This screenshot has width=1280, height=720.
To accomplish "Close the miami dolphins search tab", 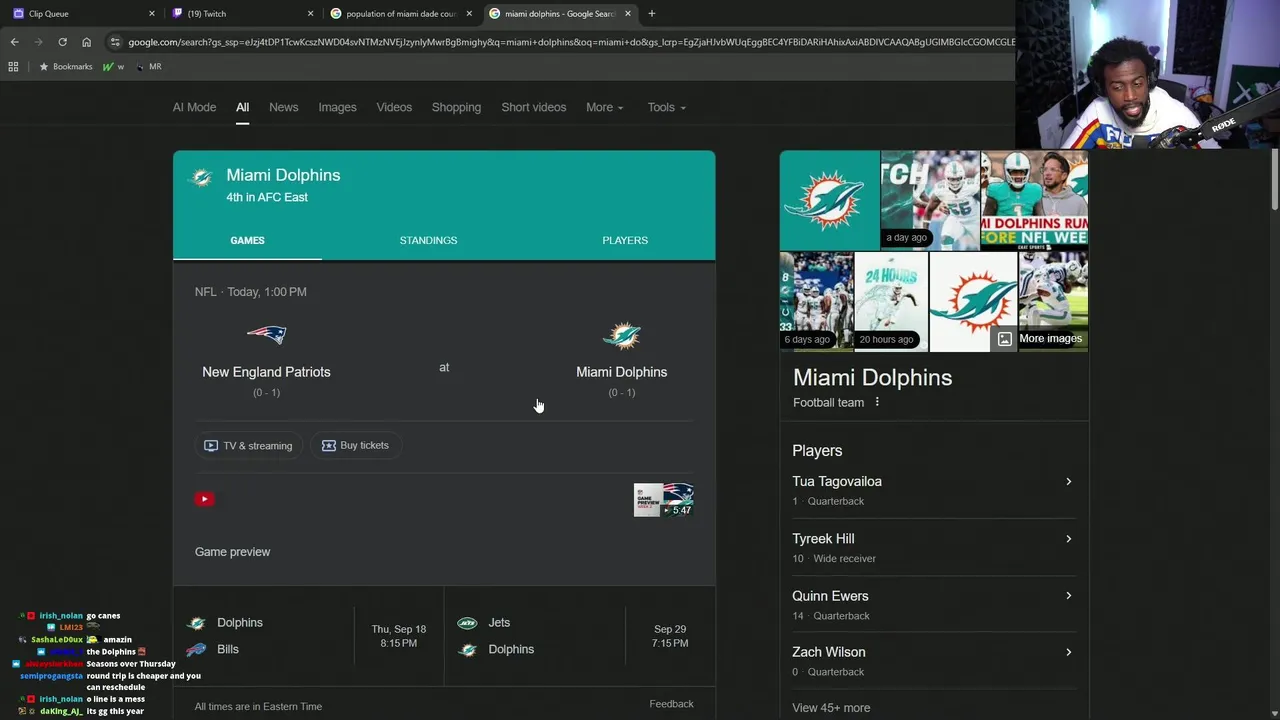I will [628, 14].
